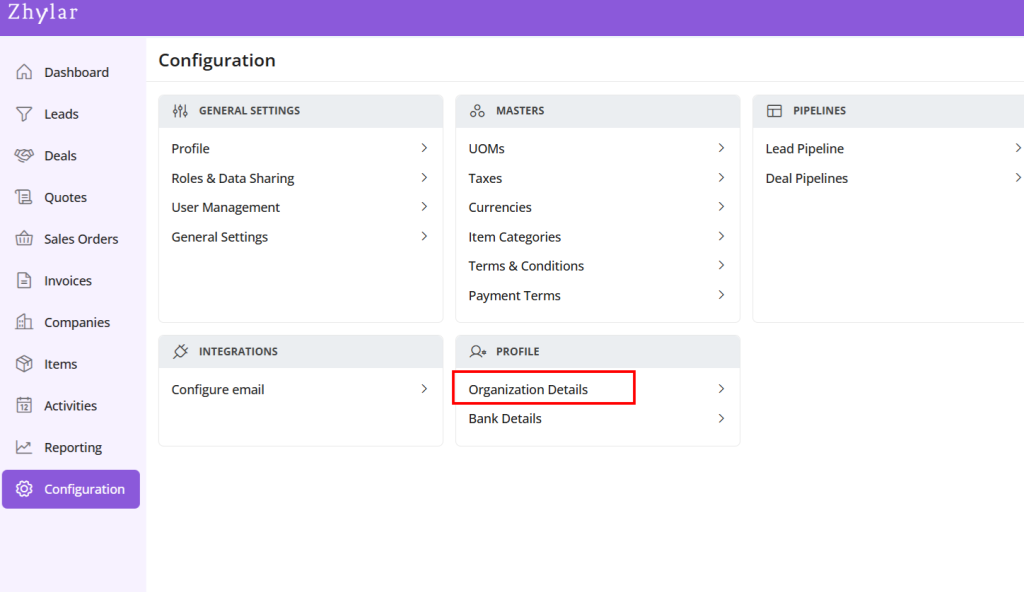The image size is (1024, 592).
Task: Click the Leads funnel icon
Action: click(24, 114)
